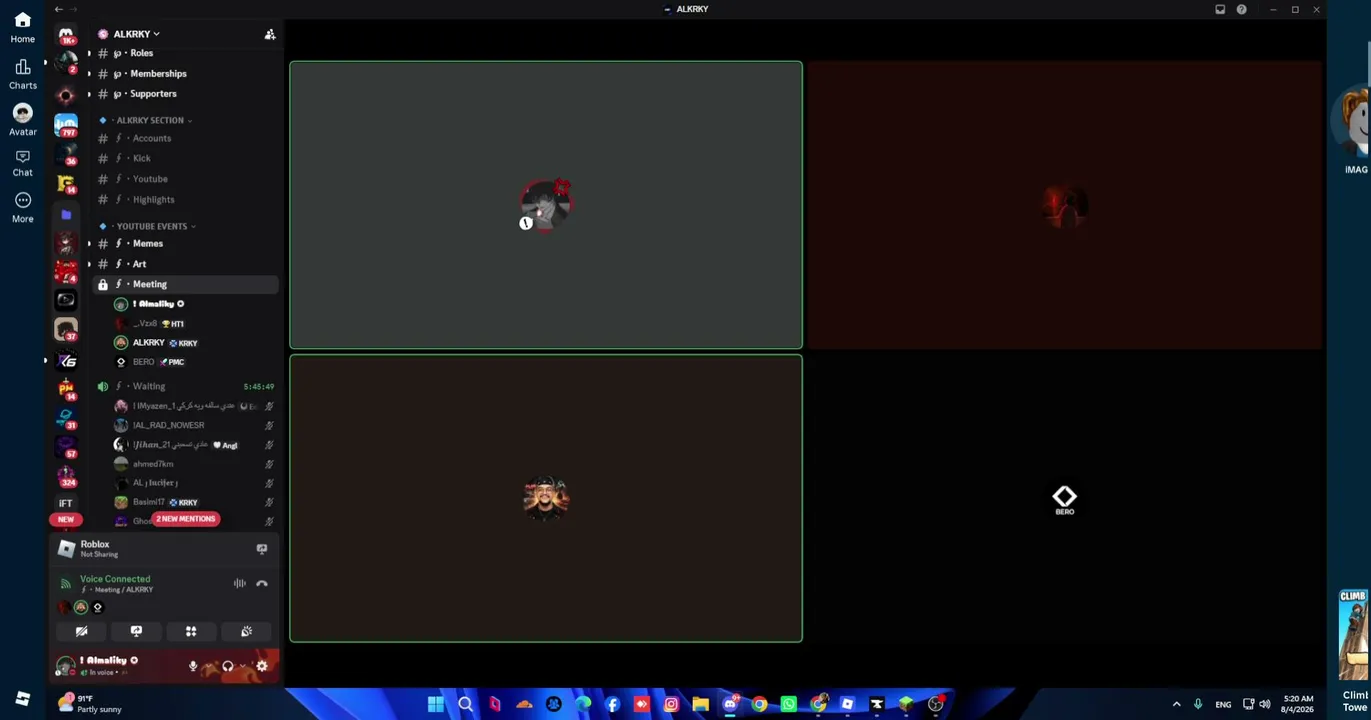Open Discord user settings gear
The image size is (1371, 720).
(262, 666)
